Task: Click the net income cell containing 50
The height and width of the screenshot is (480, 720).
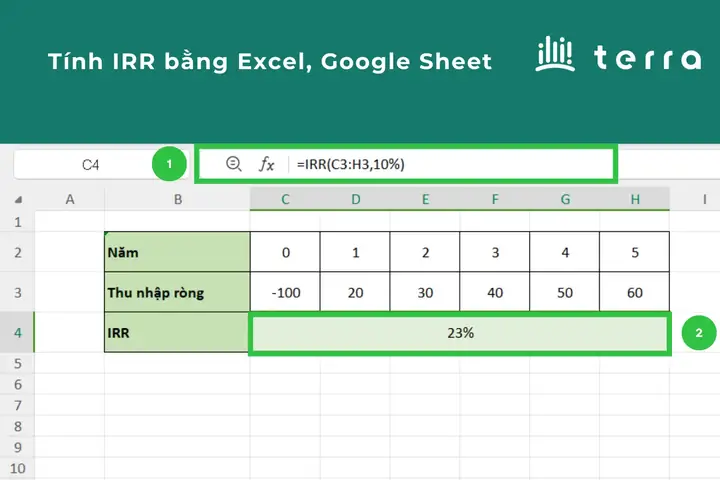Action: tap(565, 292)
